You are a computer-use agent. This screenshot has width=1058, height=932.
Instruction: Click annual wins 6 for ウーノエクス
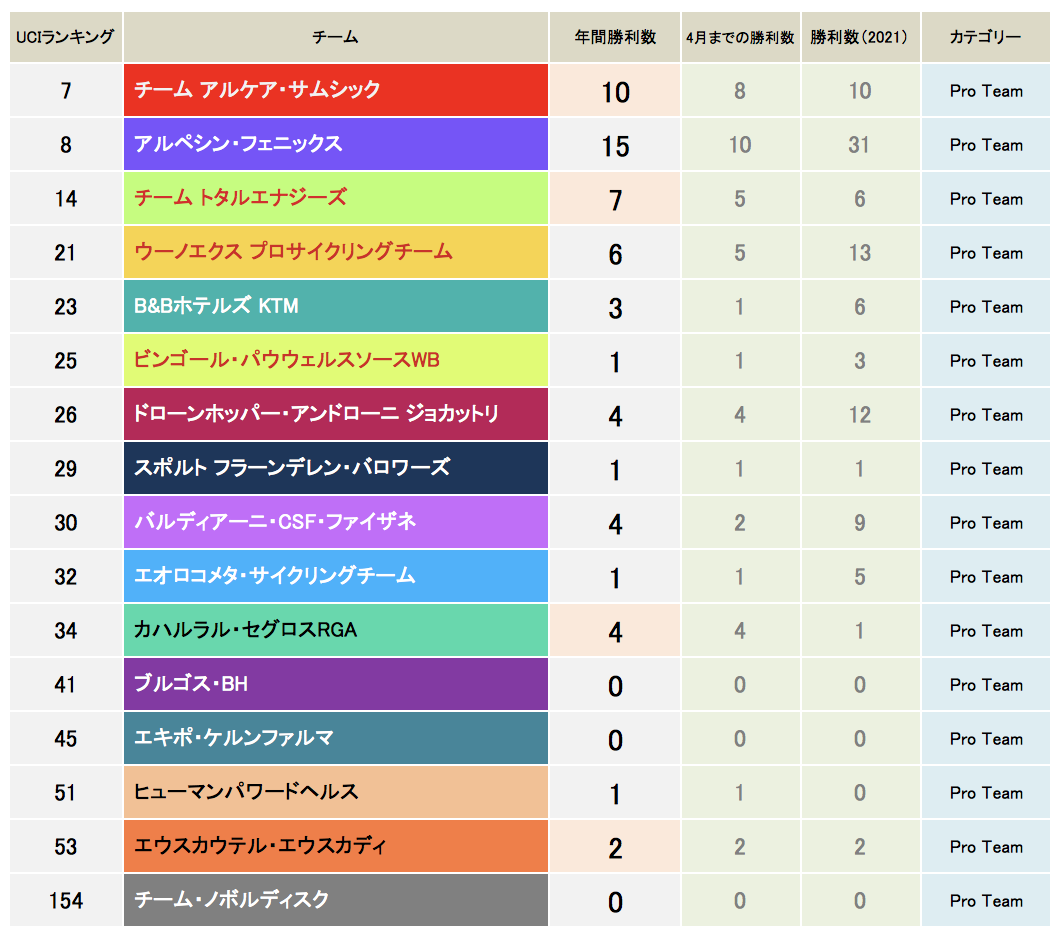615,252
